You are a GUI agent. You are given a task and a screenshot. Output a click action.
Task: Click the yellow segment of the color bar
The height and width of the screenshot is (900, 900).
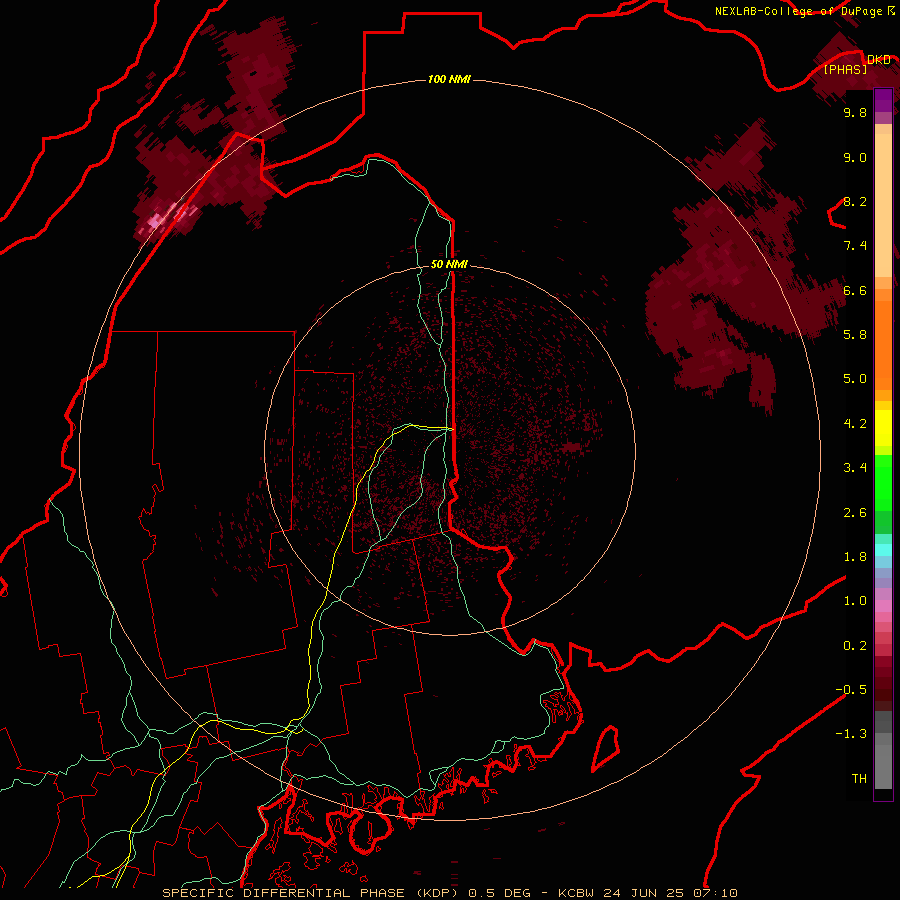[883, 428]
